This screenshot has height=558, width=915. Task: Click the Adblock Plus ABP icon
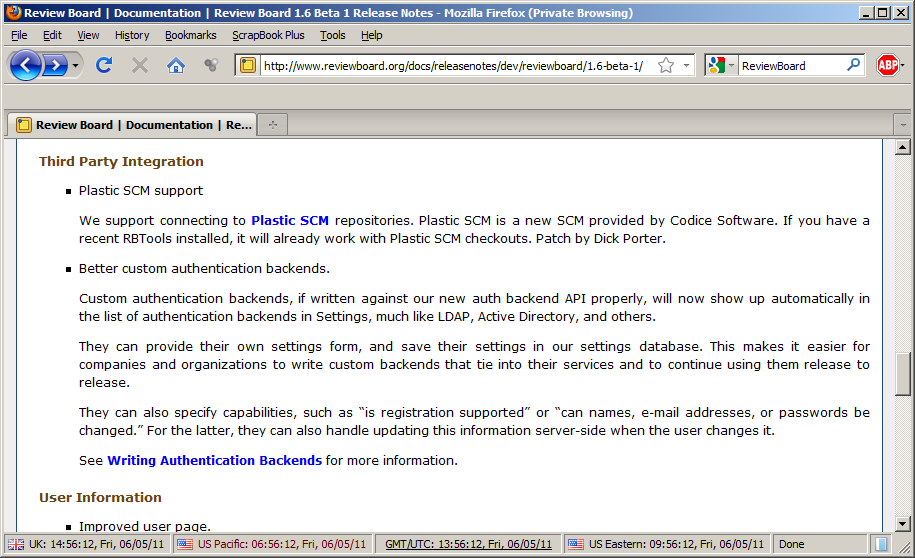(887, 65)
